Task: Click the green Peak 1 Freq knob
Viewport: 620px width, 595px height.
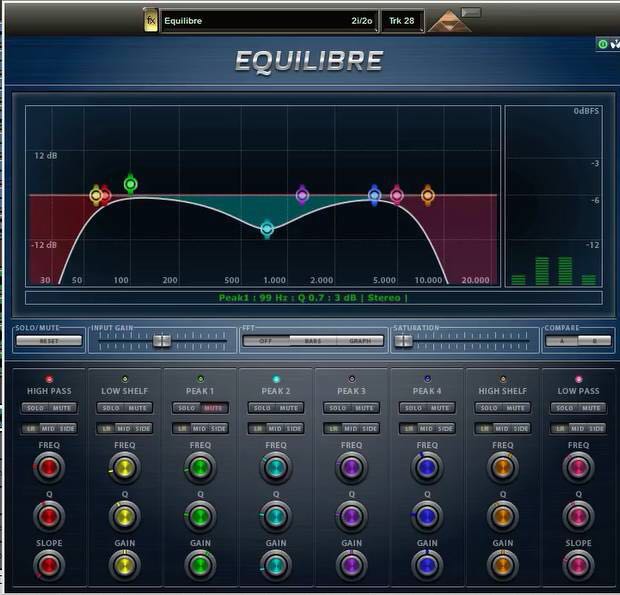Action: click(x=200, y=468)
